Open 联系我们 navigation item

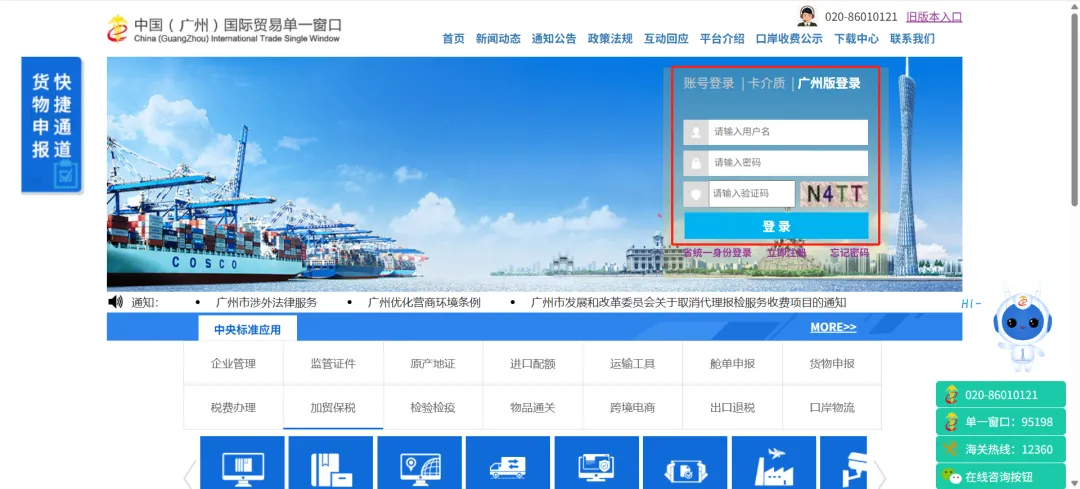pos(912,39)
